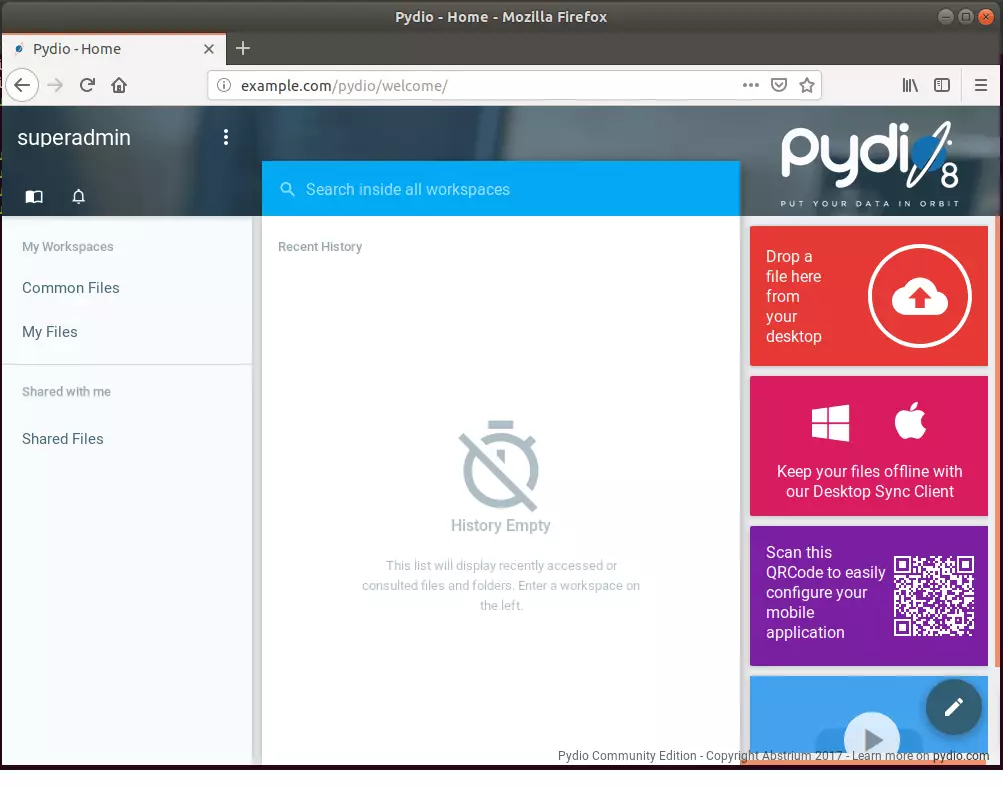
Task: Open the page actions three-dots menu
Action: (751, 85)
